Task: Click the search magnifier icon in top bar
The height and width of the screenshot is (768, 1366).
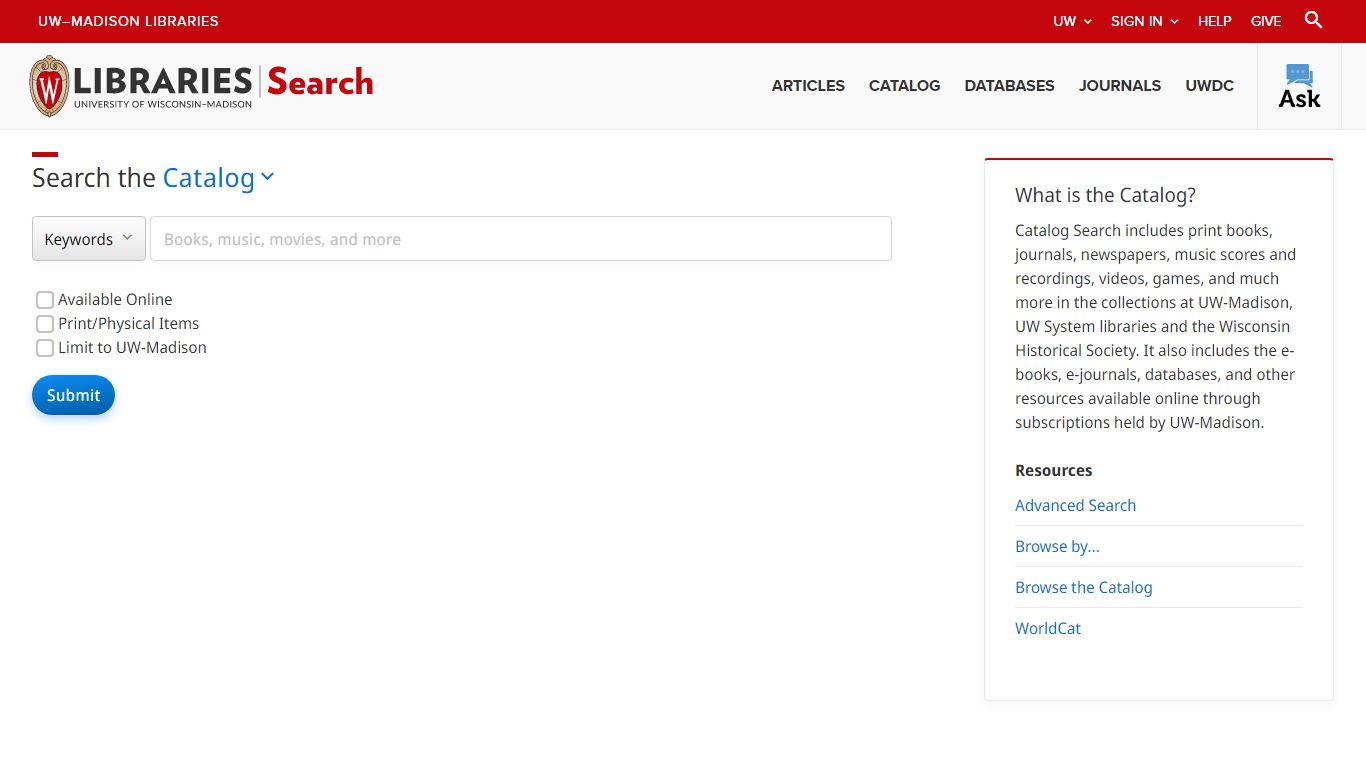Action: [1314, 20]
